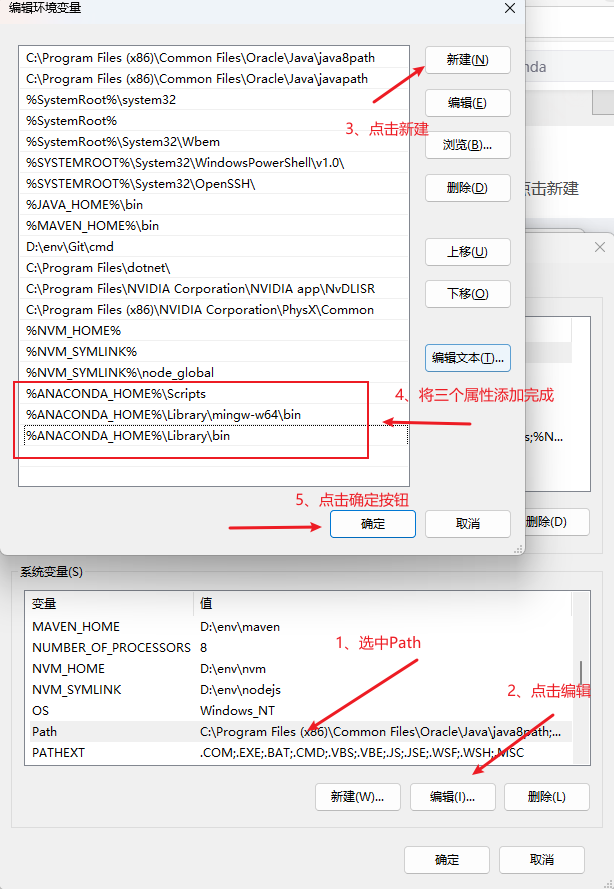
Task: Click 编辑(I)... under system variables
Action: coord(452,797)
